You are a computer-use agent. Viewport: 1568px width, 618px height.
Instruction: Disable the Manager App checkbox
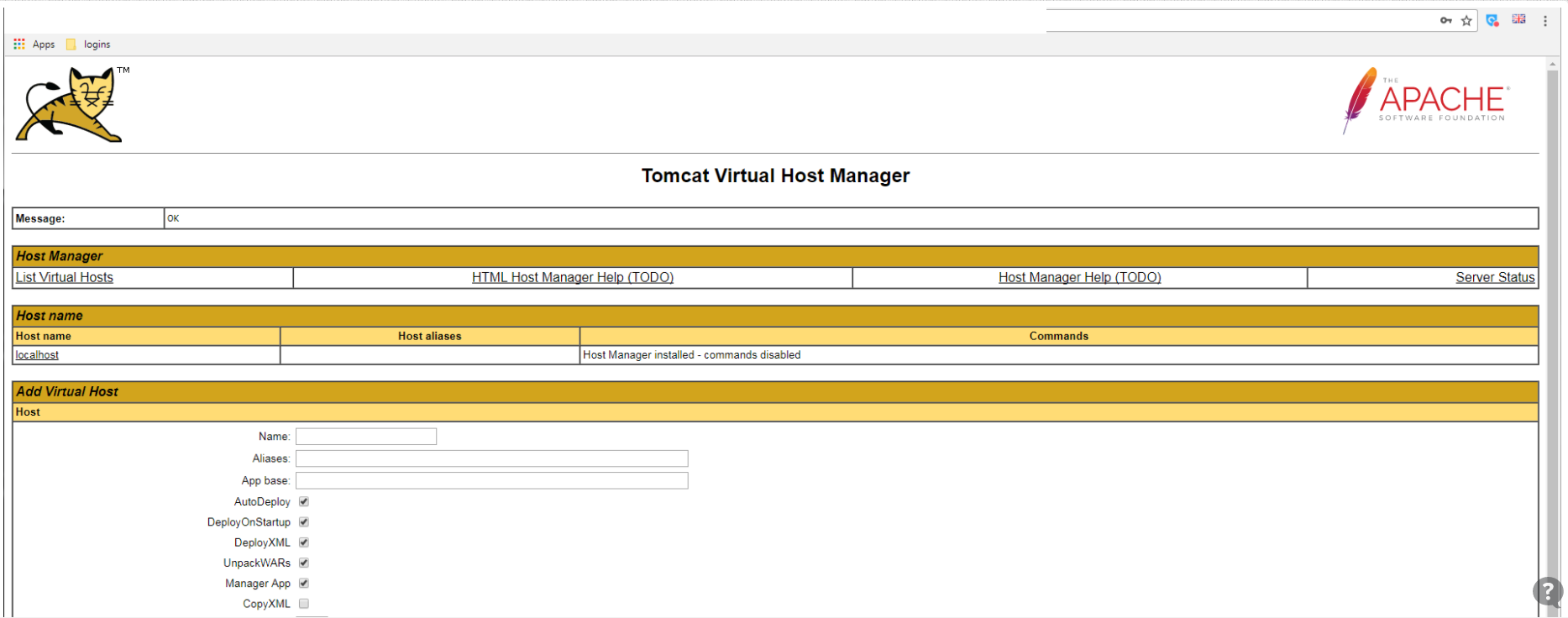304,583
